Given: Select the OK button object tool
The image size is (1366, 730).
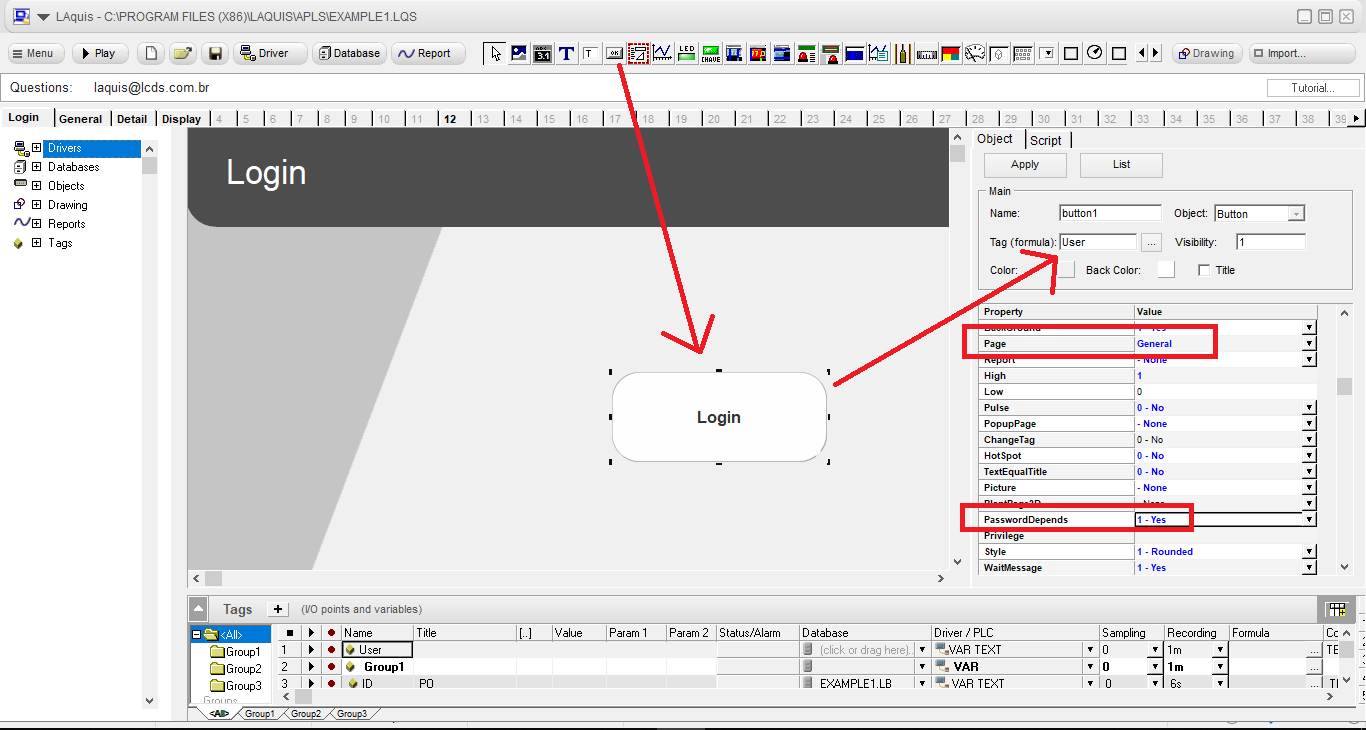Looking at the screenshot, I should tap(614, 53).
